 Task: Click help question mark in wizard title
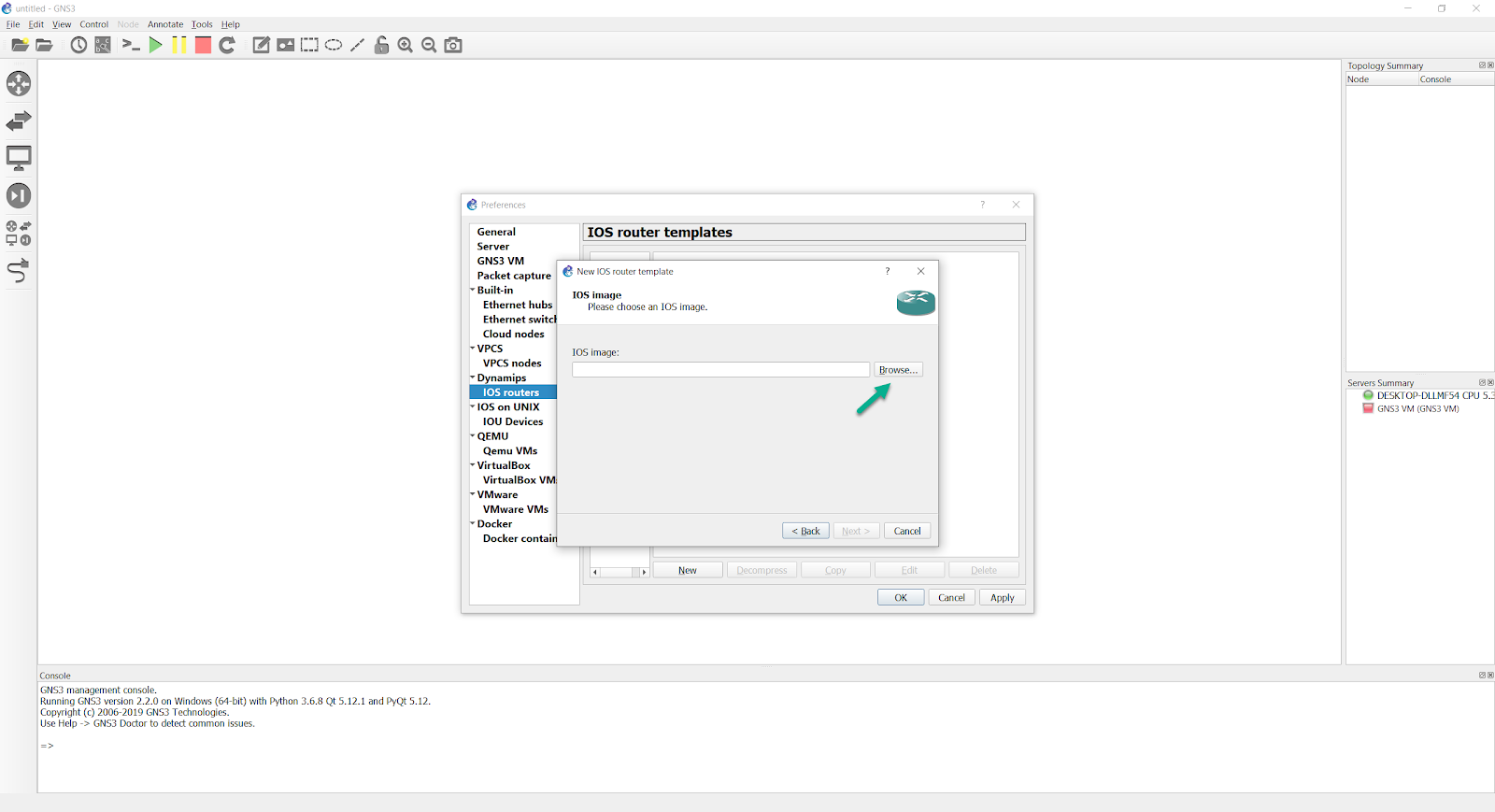pos(888,271)
